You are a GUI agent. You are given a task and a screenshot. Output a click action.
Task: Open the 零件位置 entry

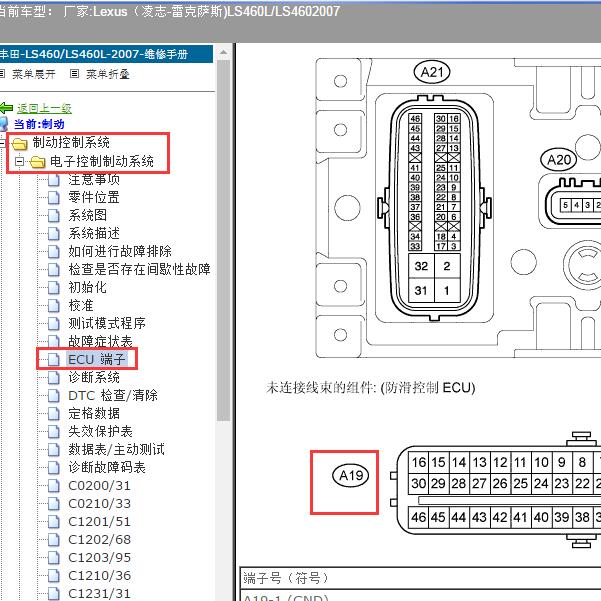(94, 197)
